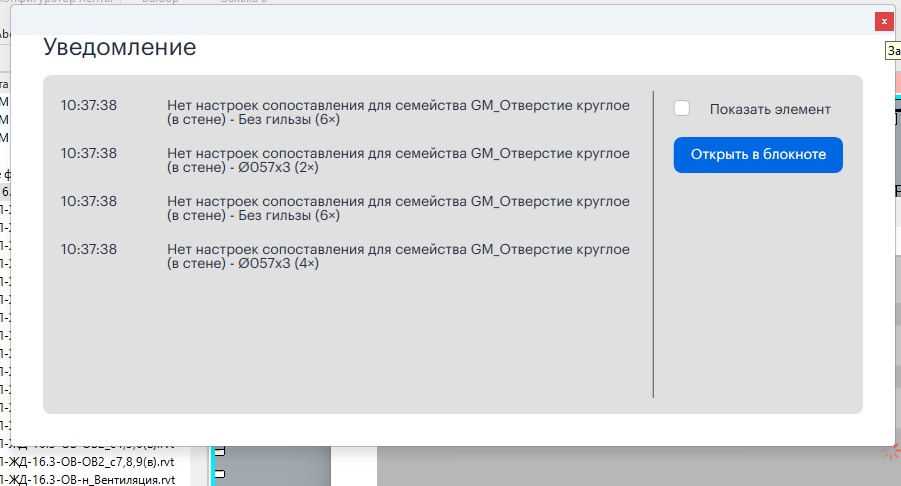The image size is (901, 486).
Task: Select the message ending with Ø057х3 (2×)
Action: coord(398,160)
